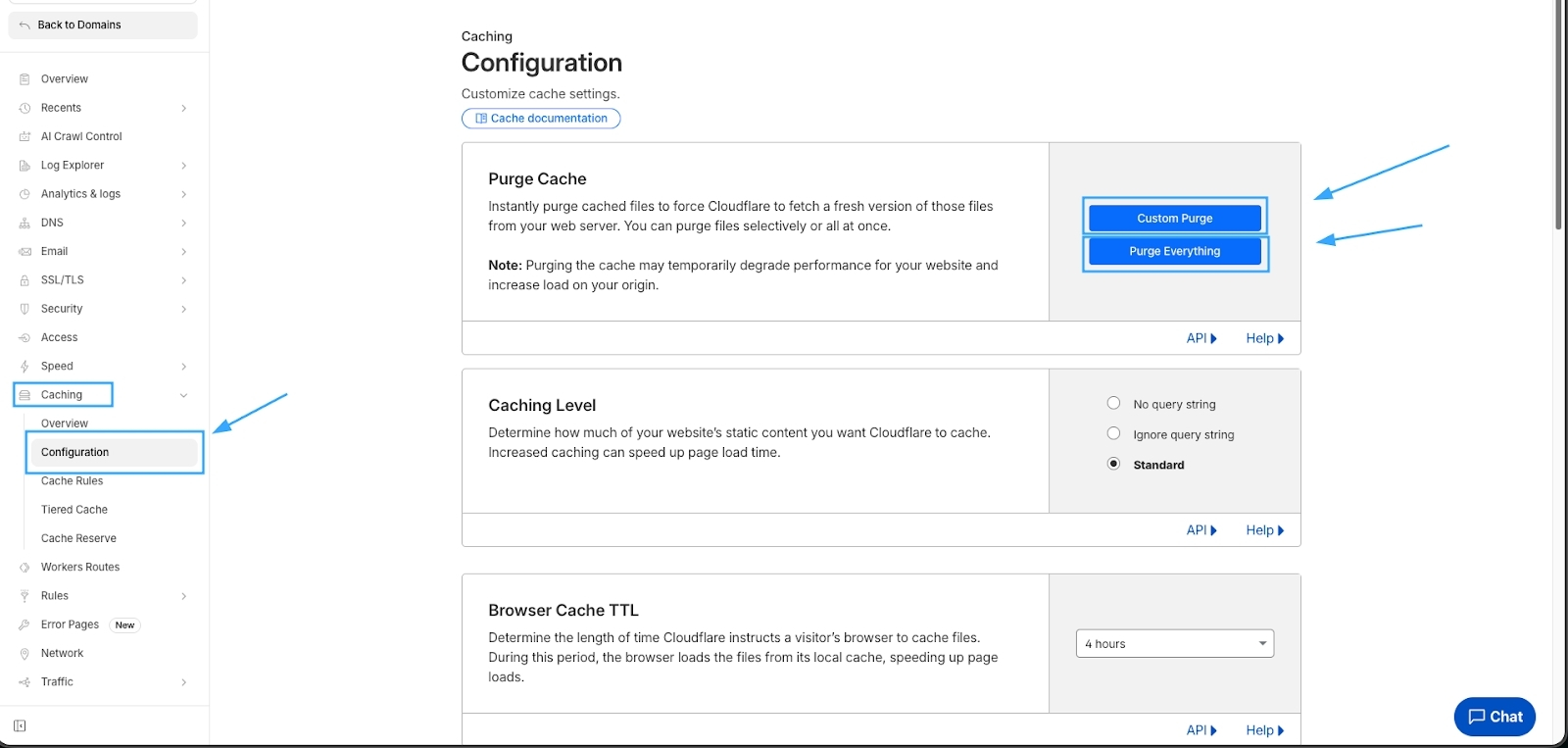1568x748 pixels.
Task: Click the Log Explorer icon
Action: tap(24, 166)
